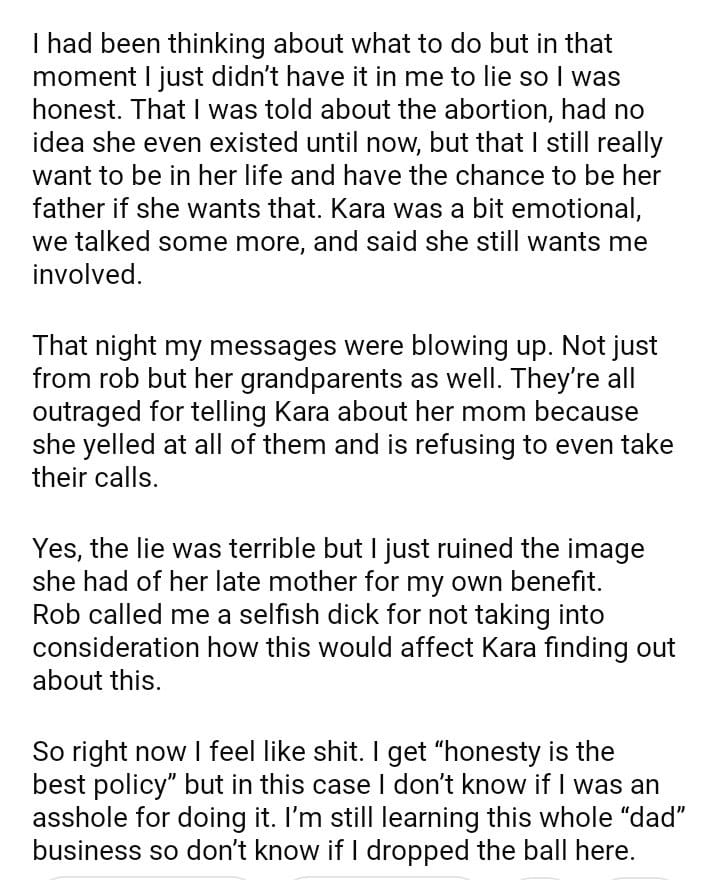The image size is (720, 880).
Task: Click the text "their calls." ending the second paragraph
Action: pos(95,477)
